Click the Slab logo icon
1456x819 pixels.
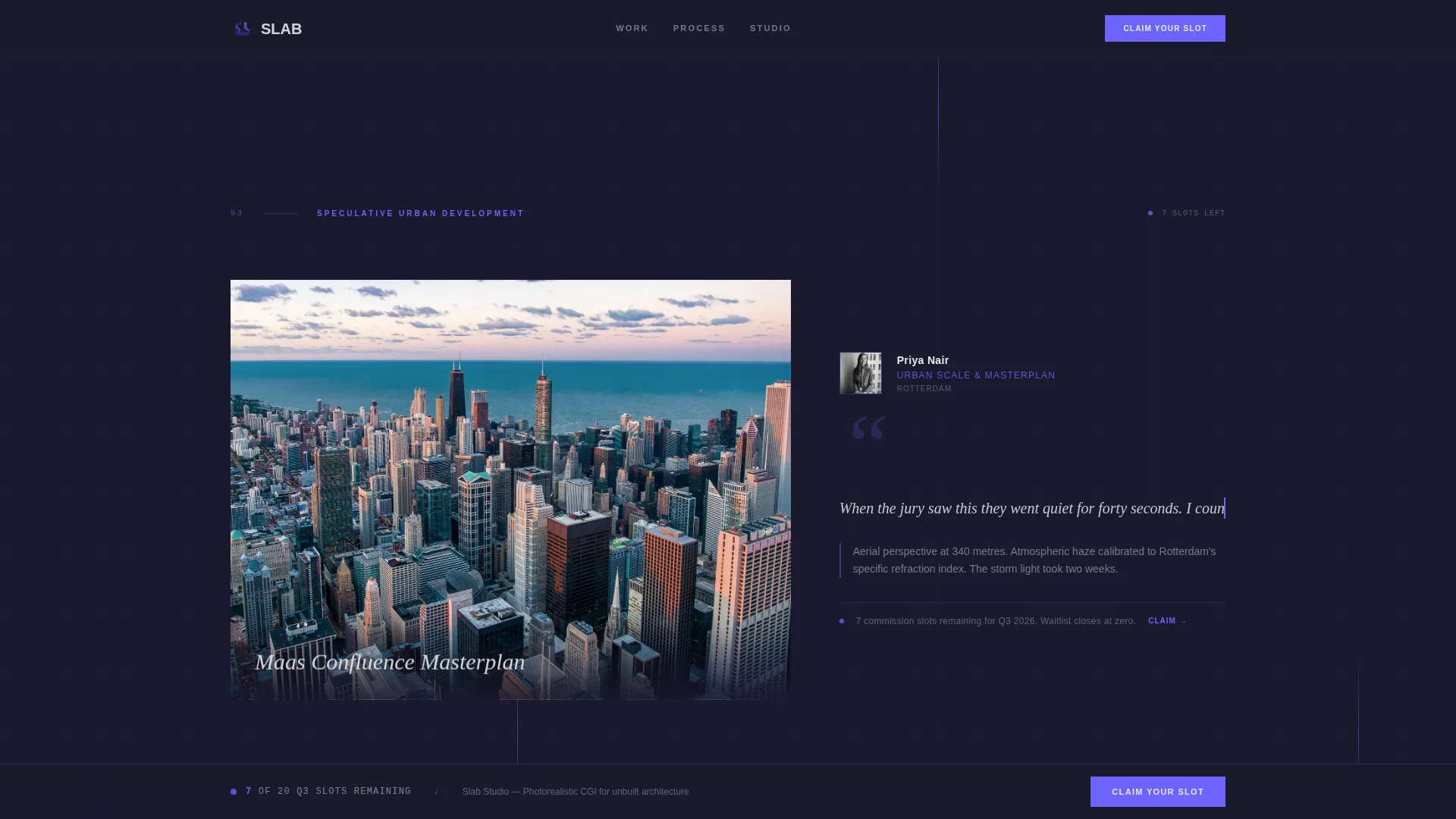(x=242, y=29)
